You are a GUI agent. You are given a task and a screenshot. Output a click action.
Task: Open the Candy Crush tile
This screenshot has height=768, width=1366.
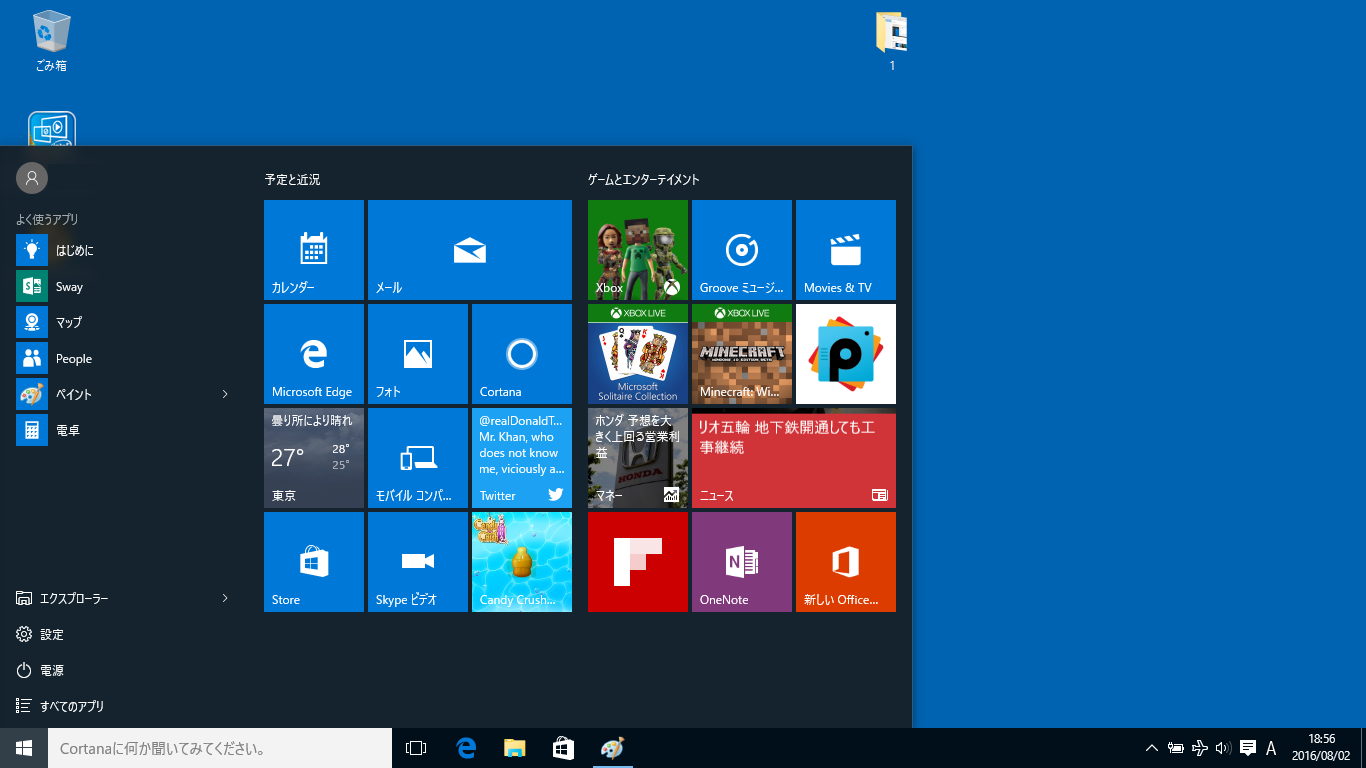[x=522, y=562]
